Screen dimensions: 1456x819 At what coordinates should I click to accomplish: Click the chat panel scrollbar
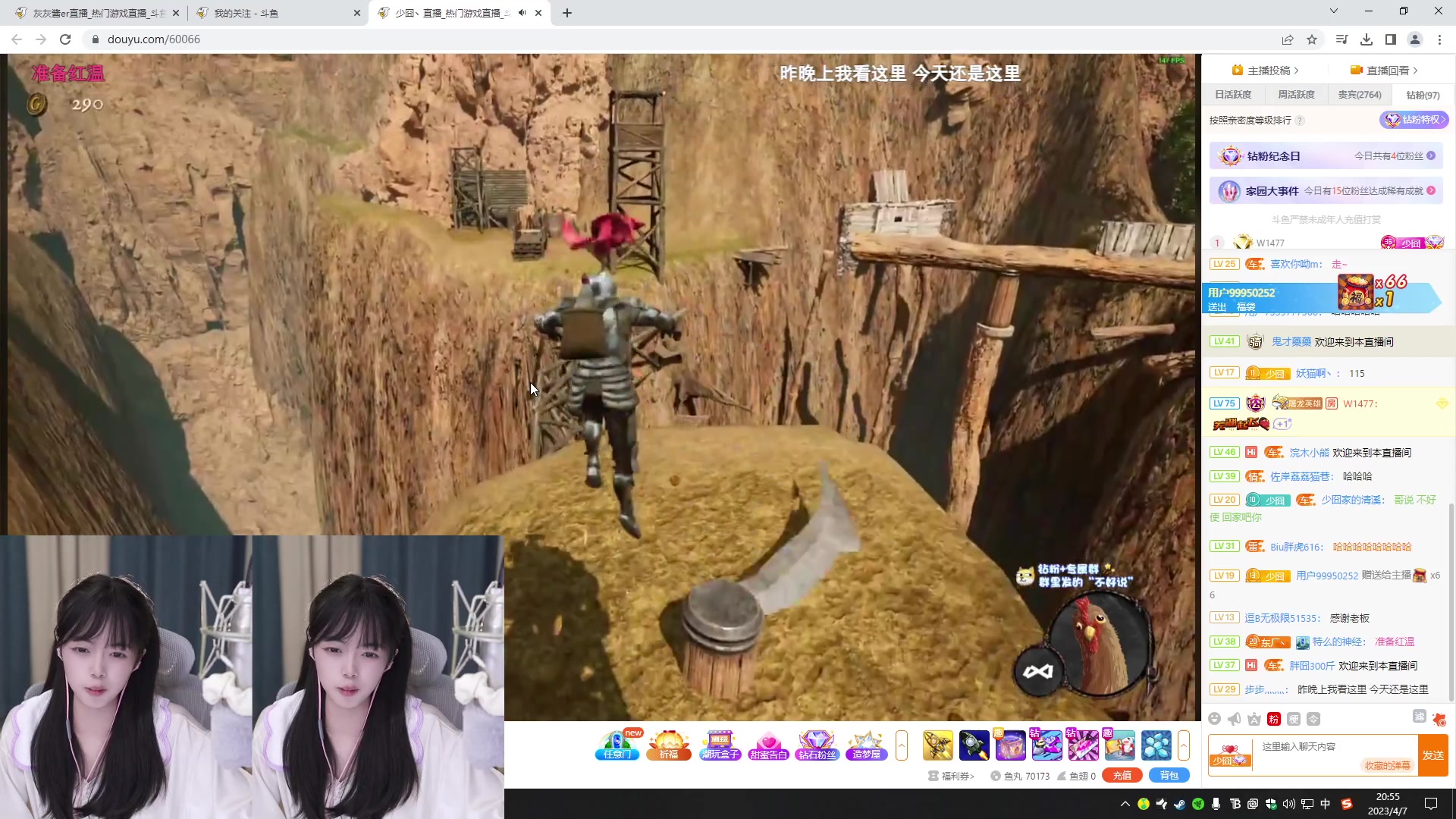click(1451, 601)
